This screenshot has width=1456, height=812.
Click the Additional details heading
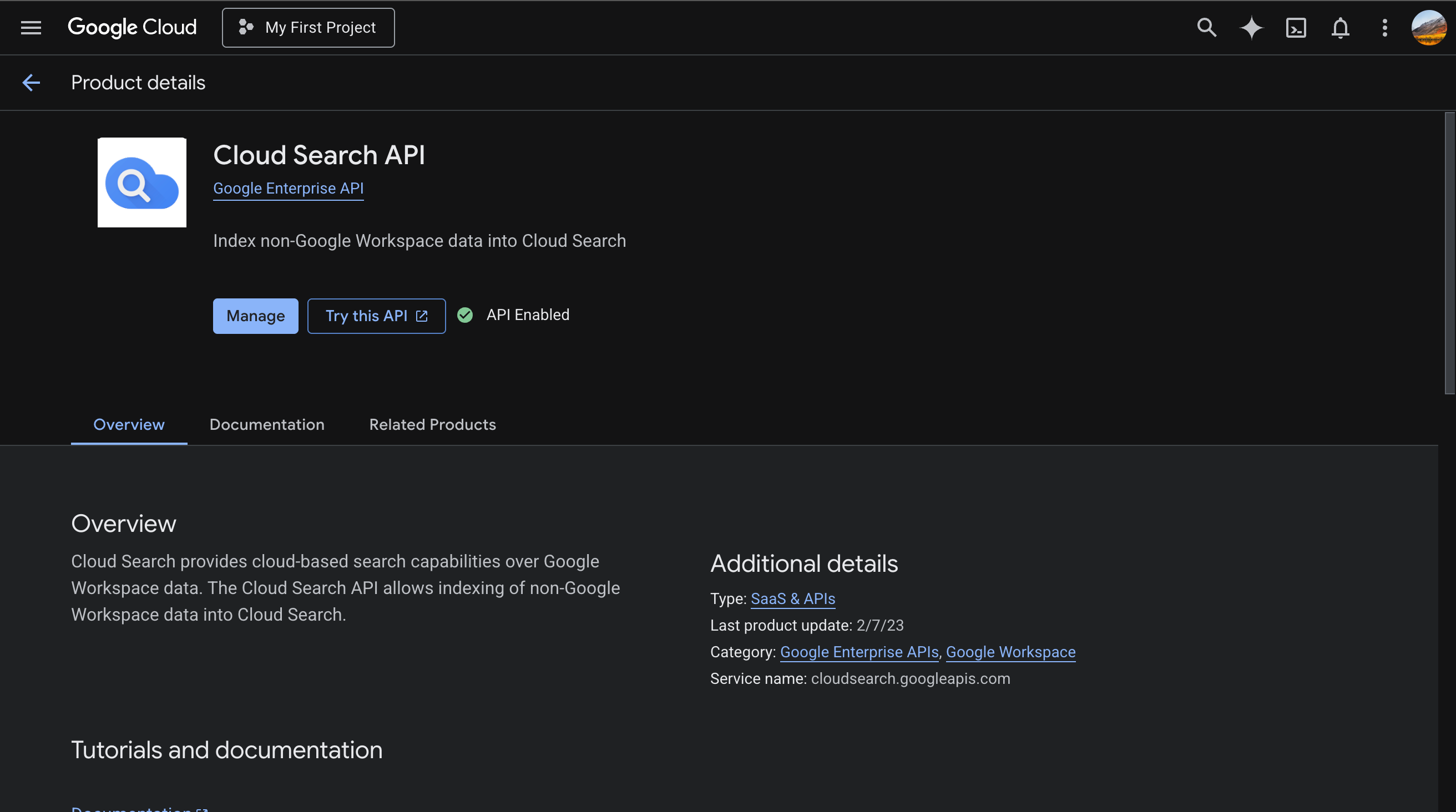[x=805, y=564]
